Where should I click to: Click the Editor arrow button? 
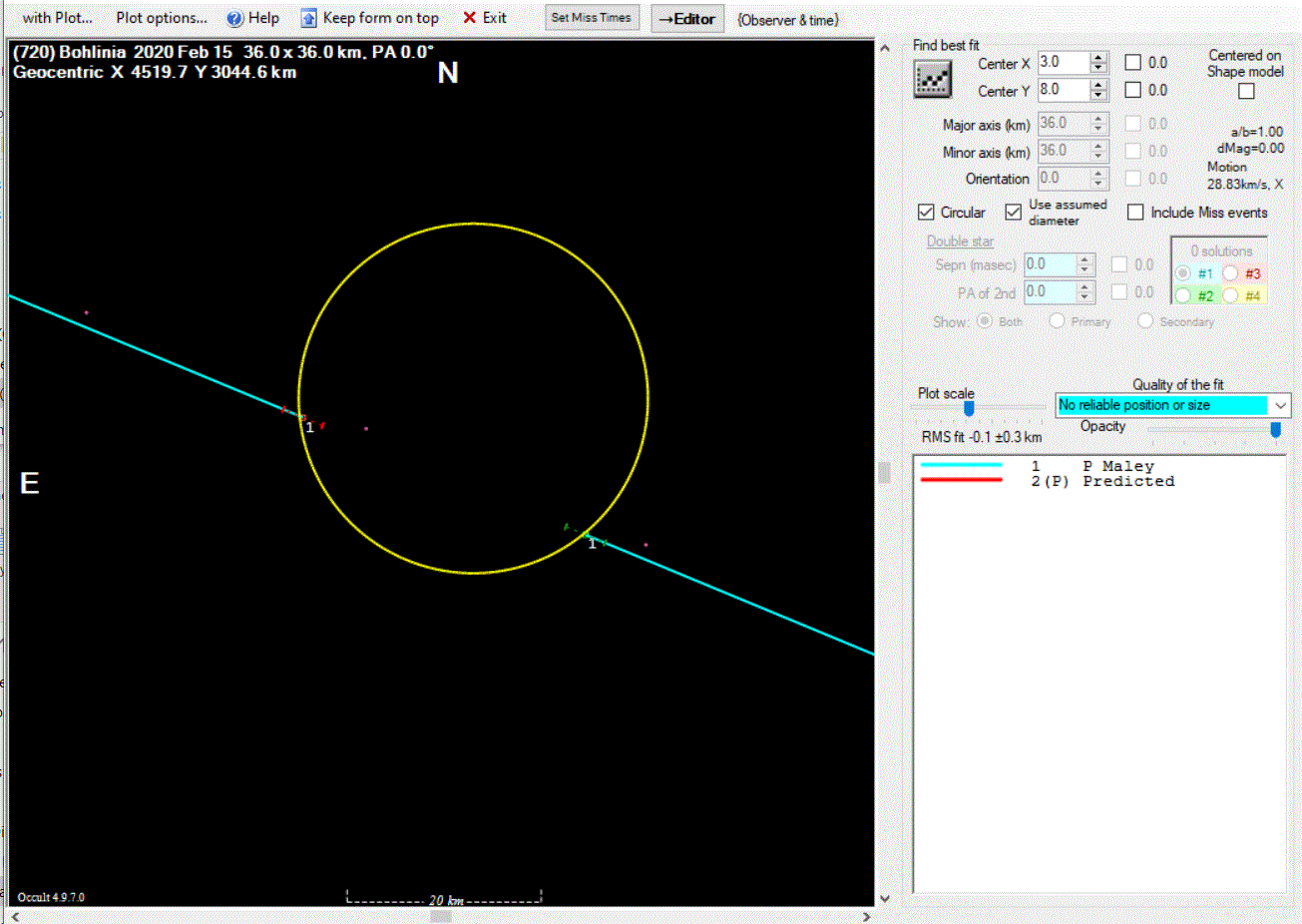point(687,19)
